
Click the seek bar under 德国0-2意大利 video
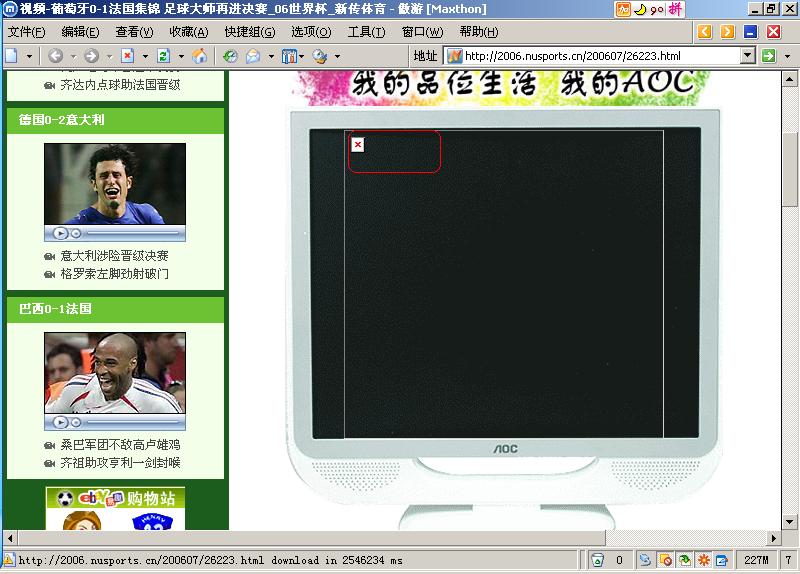[x=134, y=233]
